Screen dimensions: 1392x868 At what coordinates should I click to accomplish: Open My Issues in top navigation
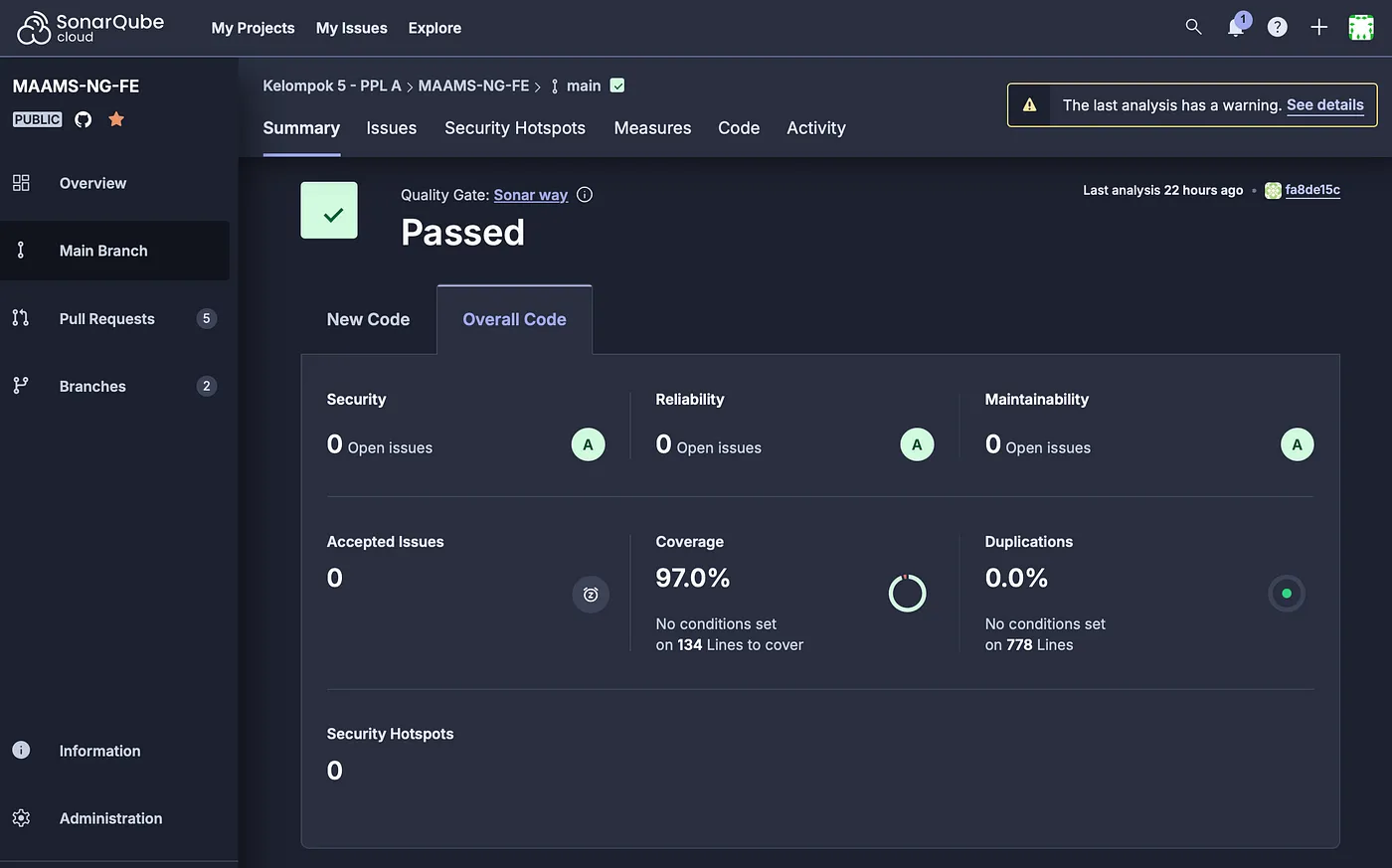pos(352,28)
